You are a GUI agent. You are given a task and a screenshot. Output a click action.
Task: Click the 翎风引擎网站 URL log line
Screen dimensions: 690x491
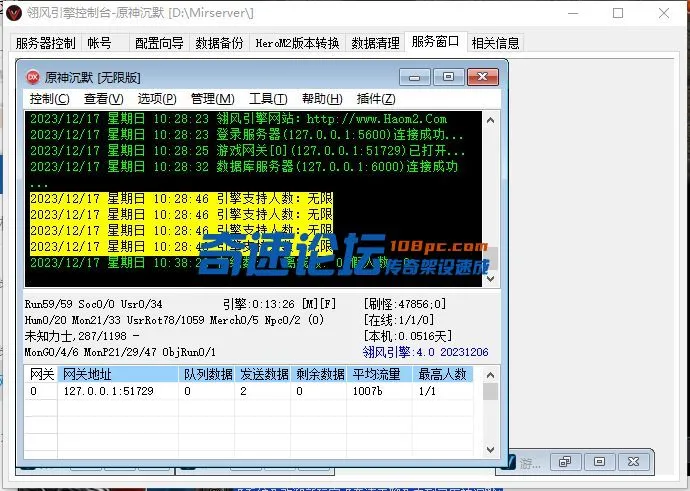click(239, 119)
